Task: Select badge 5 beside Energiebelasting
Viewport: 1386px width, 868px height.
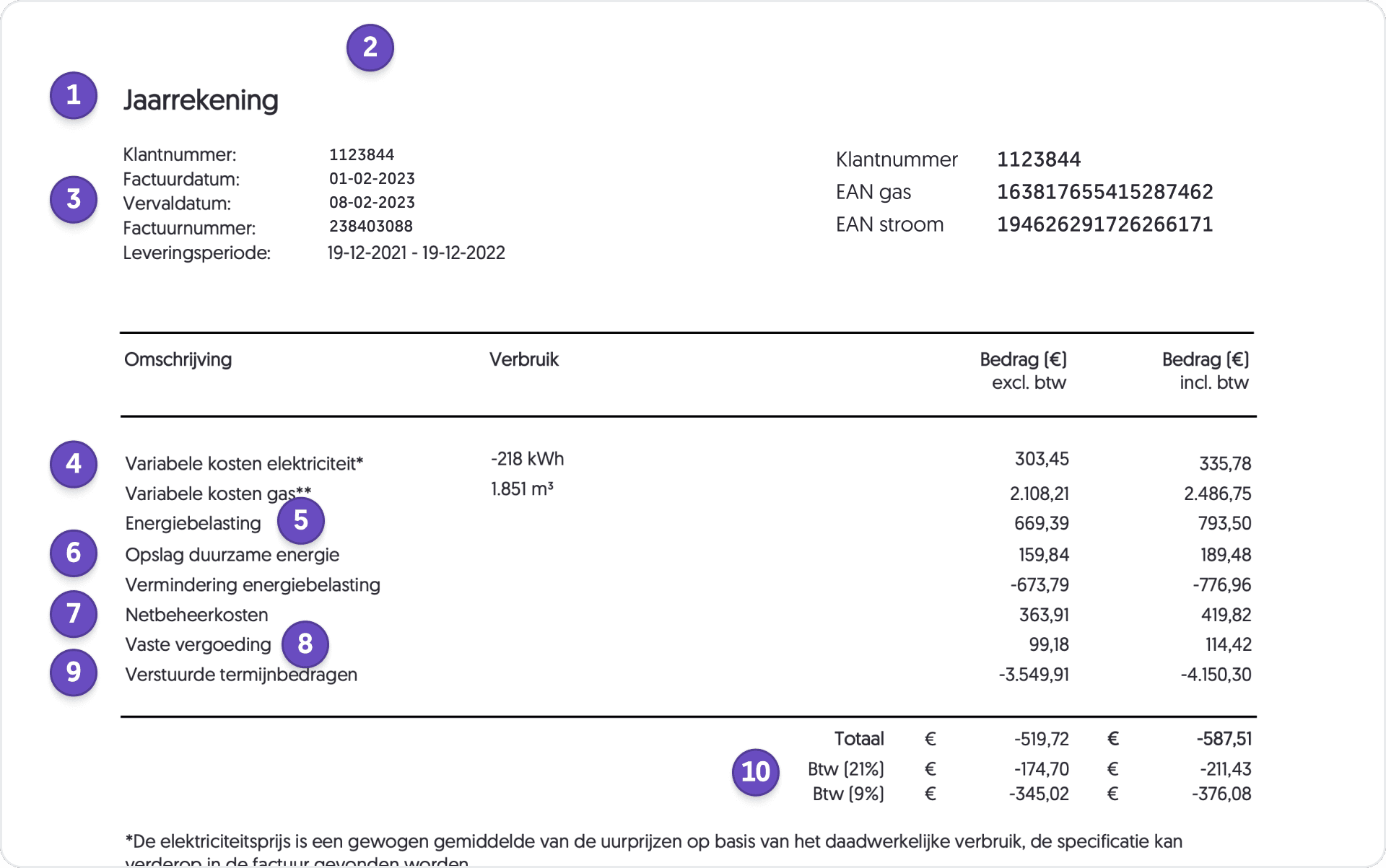Action: coord(301,521)
